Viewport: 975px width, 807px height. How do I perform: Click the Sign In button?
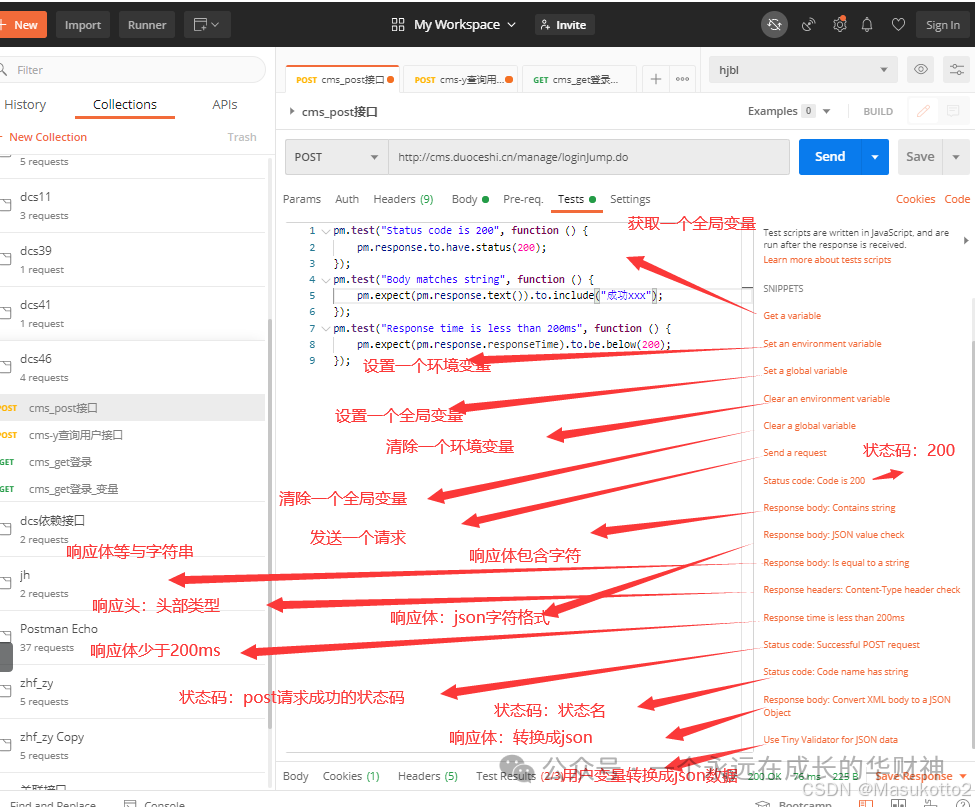tap(943, 25)
